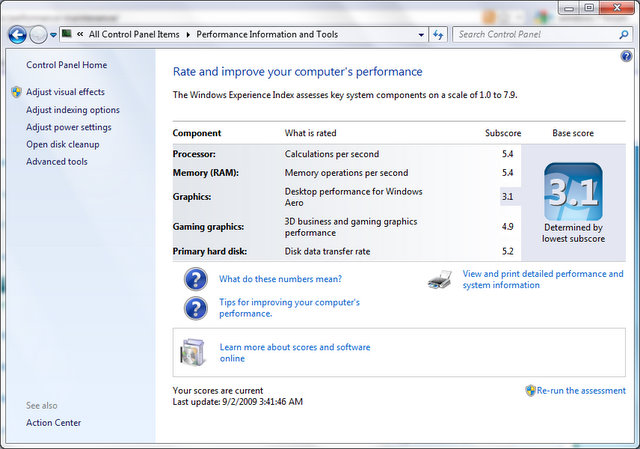Click the shield icon next to Re-run the assessment
The height and width of the screenshot is (449, 640).
tap(530, 391)
